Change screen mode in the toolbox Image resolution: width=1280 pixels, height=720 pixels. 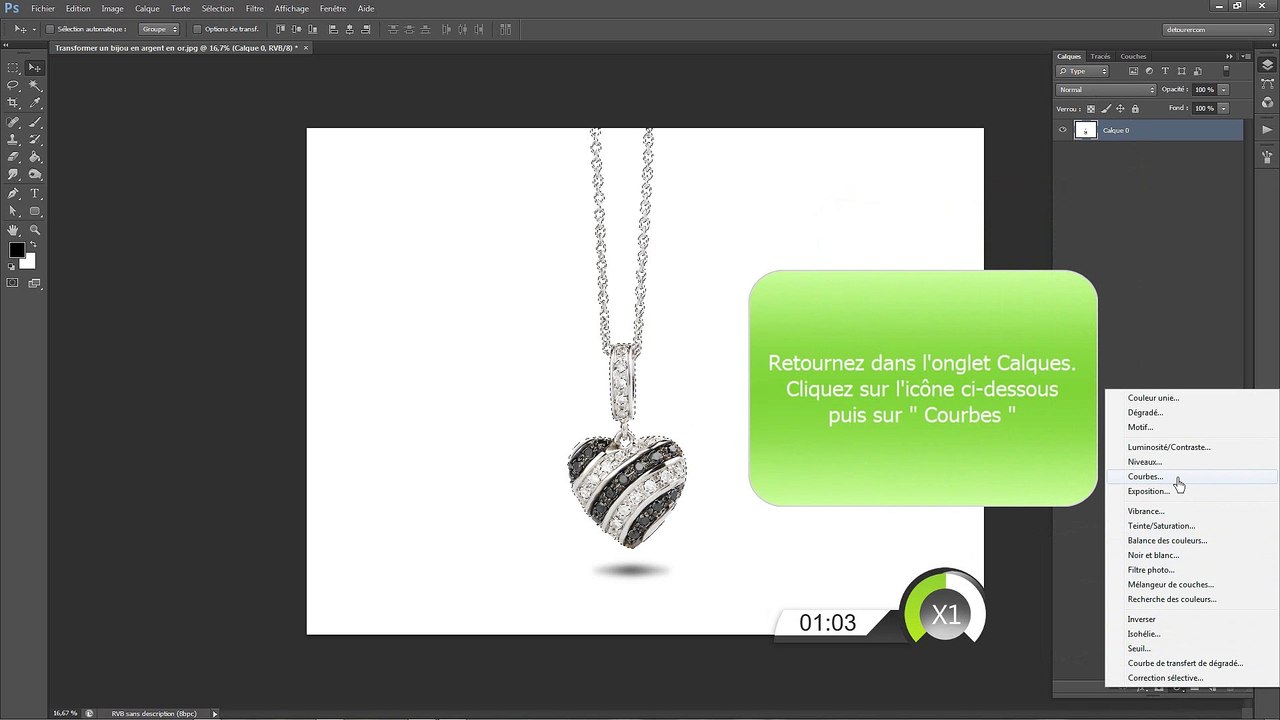tap(35, 283)
